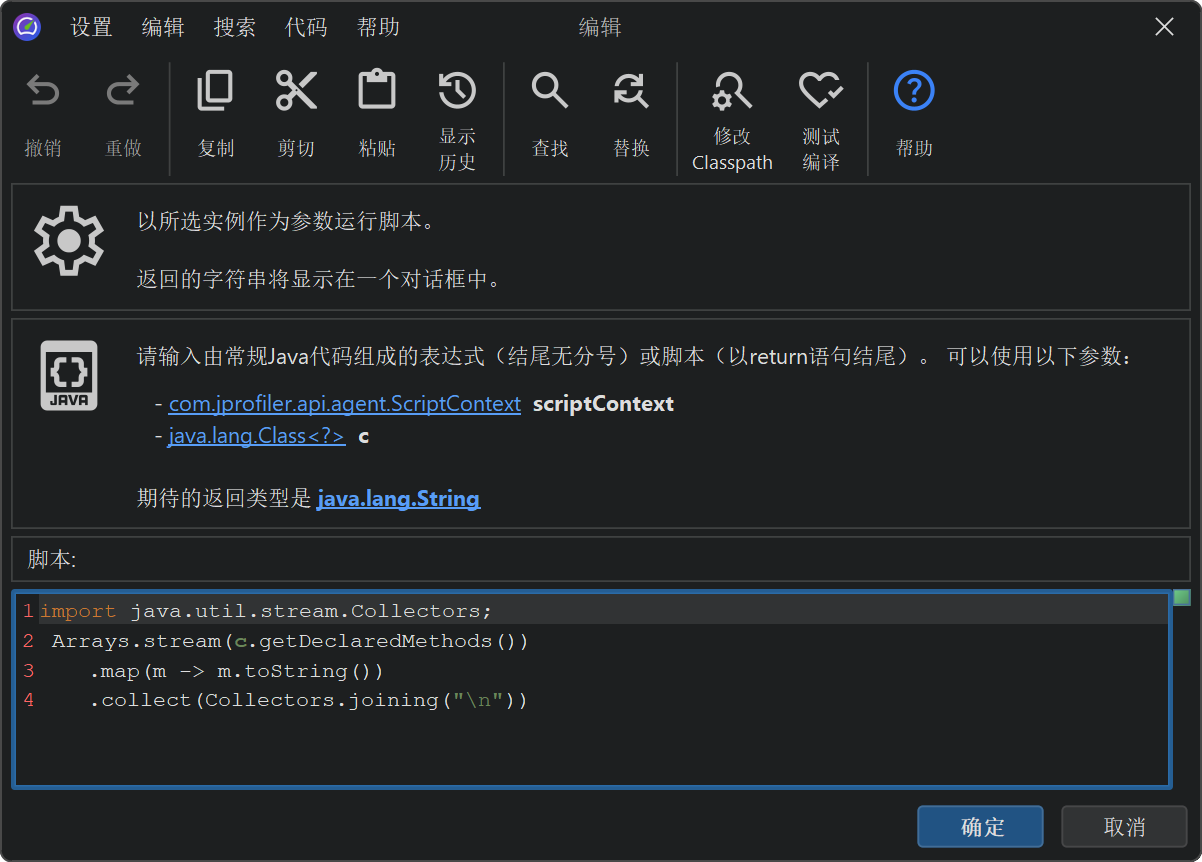
Task: Open the 编辑 menu
Action: click(163, 27)
